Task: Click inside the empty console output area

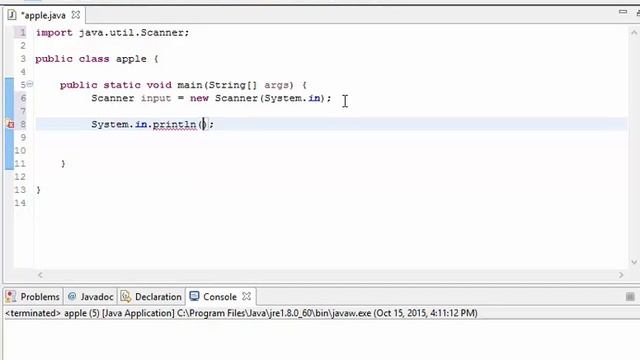Action: 321,340
